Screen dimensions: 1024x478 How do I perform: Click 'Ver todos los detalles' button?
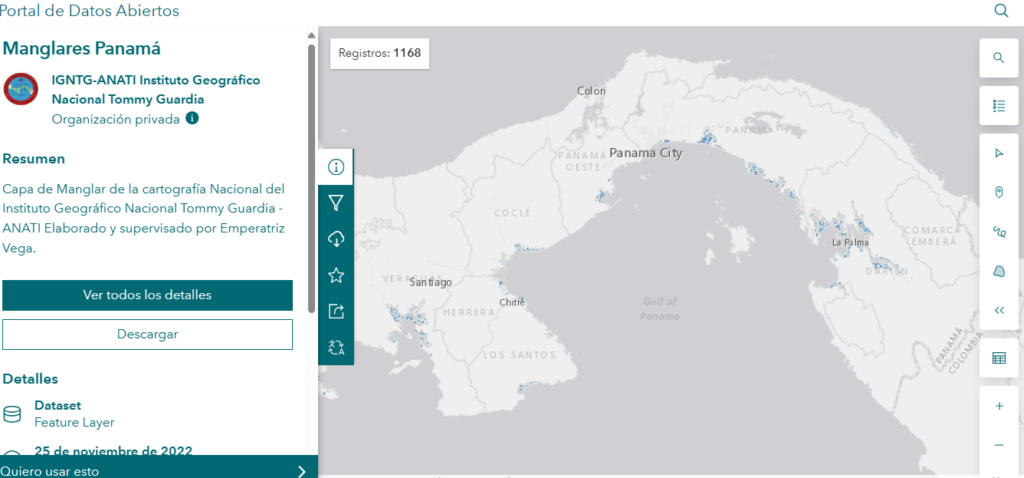(x=147, y=295)
